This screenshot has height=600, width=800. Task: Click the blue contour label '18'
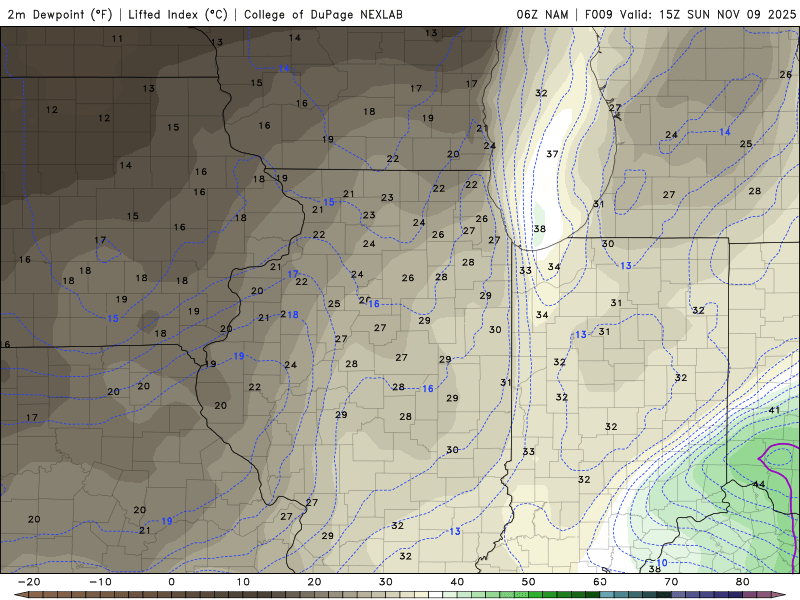point(292,314)
